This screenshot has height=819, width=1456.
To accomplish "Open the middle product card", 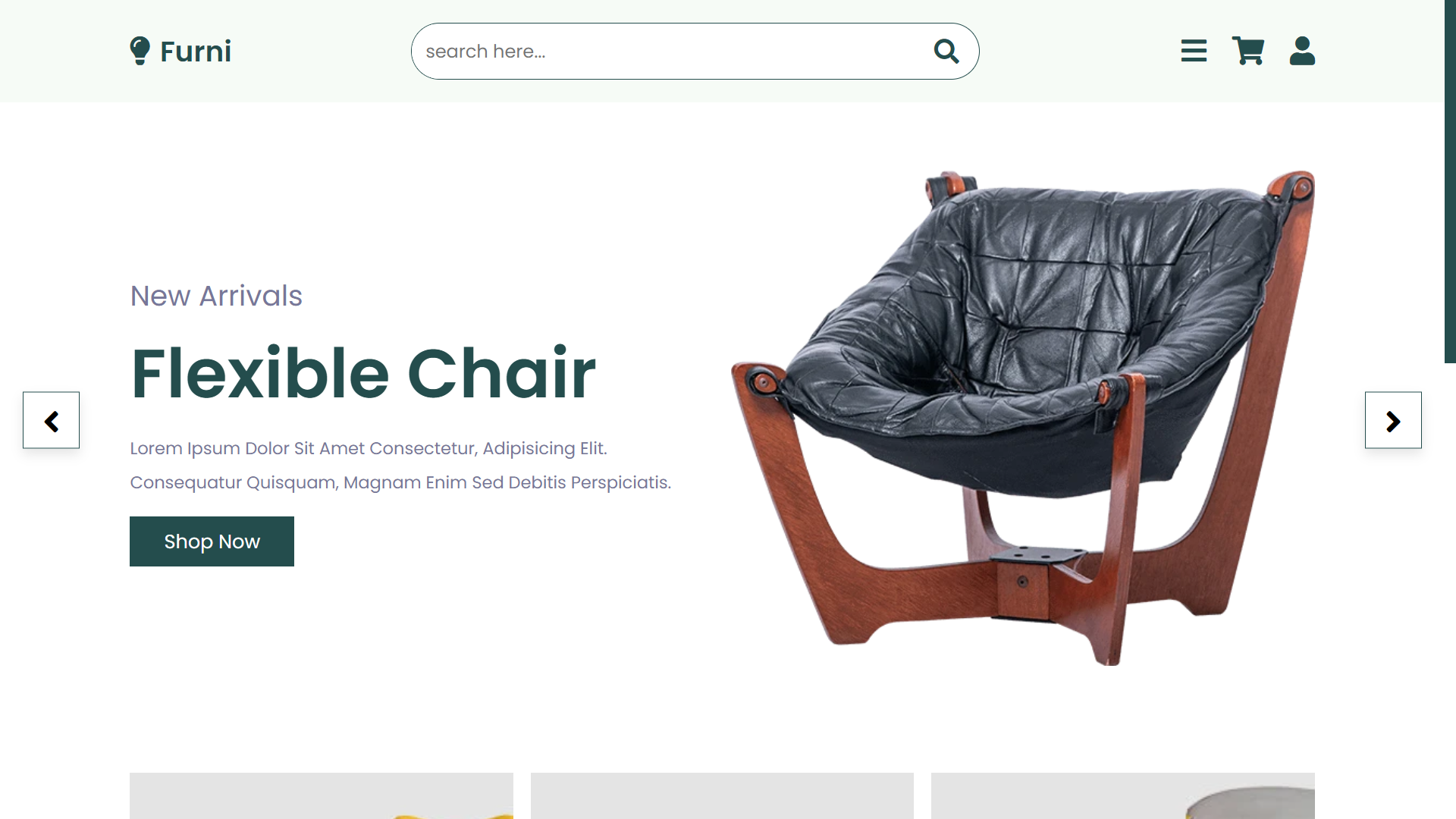I will point(722,795).
